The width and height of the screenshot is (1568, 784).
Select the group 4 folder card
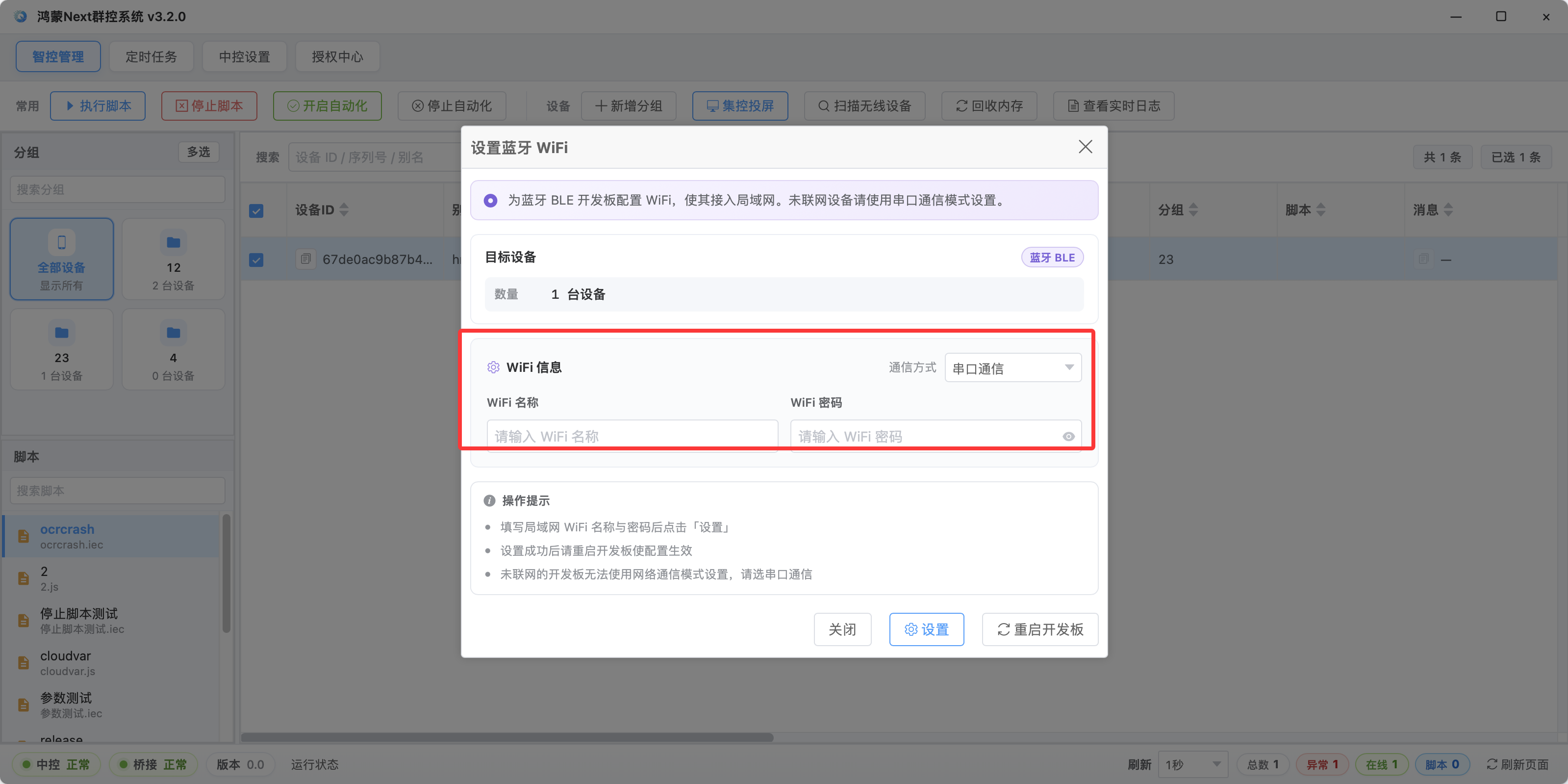pyautogui.click(x=174, y=350)
